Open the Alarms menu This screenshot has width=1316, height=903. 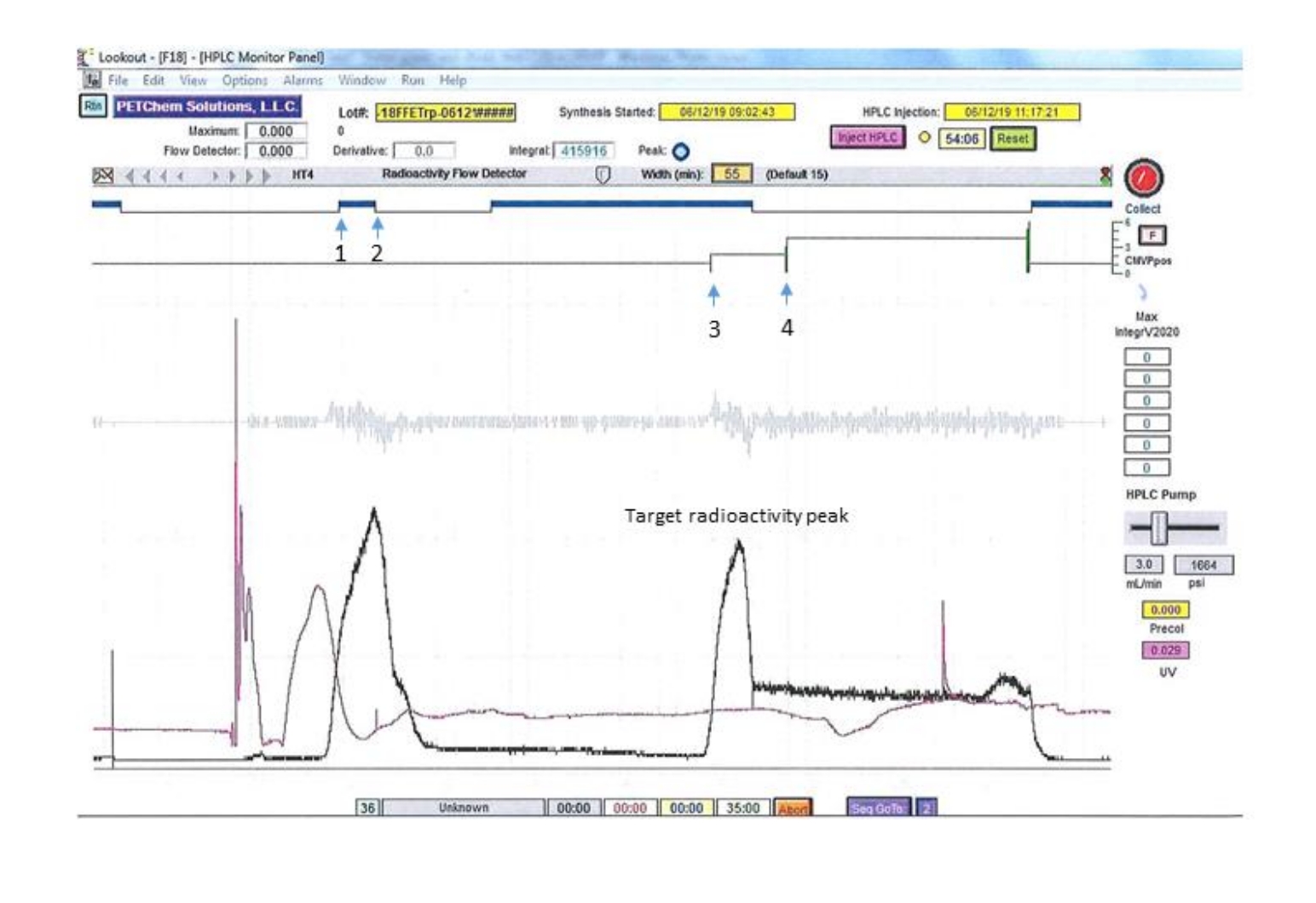click(x=303, y=80)
